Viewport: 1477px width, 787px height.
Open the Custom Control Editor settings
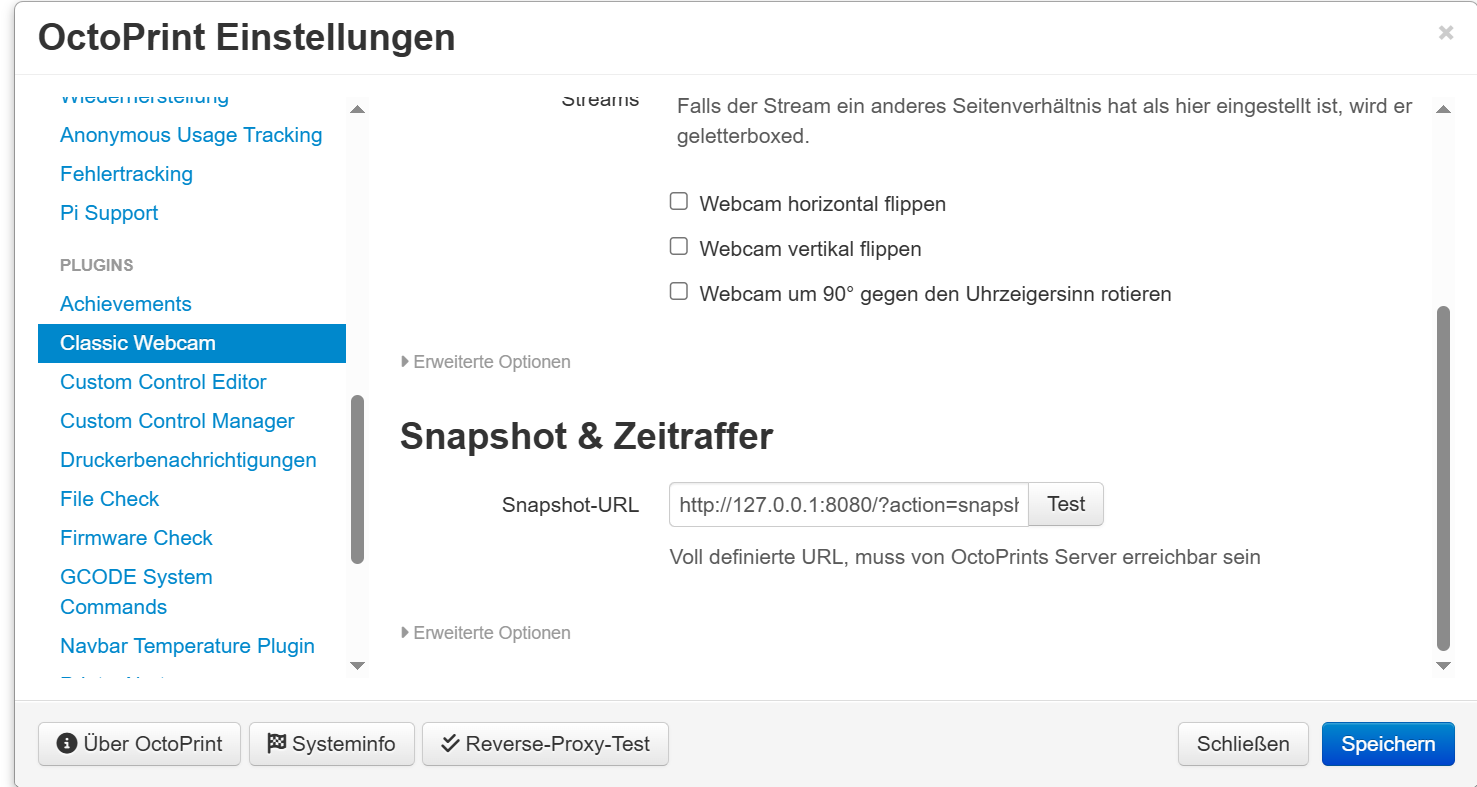(163, 382)
